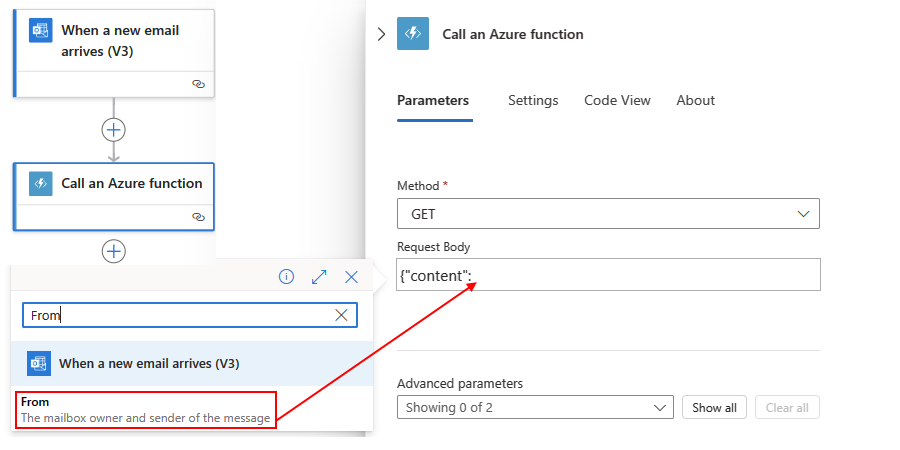900x450 pixels.
Task: Open the Method dropdown showing GET
Action: (608, 214)
